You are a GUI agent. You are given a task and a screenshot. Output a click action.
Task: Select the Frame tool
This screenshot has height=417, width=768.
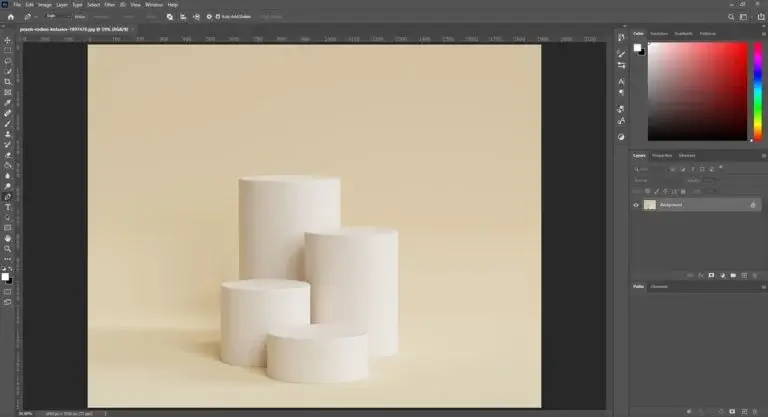pyautogui.click(x=8, y=92)
